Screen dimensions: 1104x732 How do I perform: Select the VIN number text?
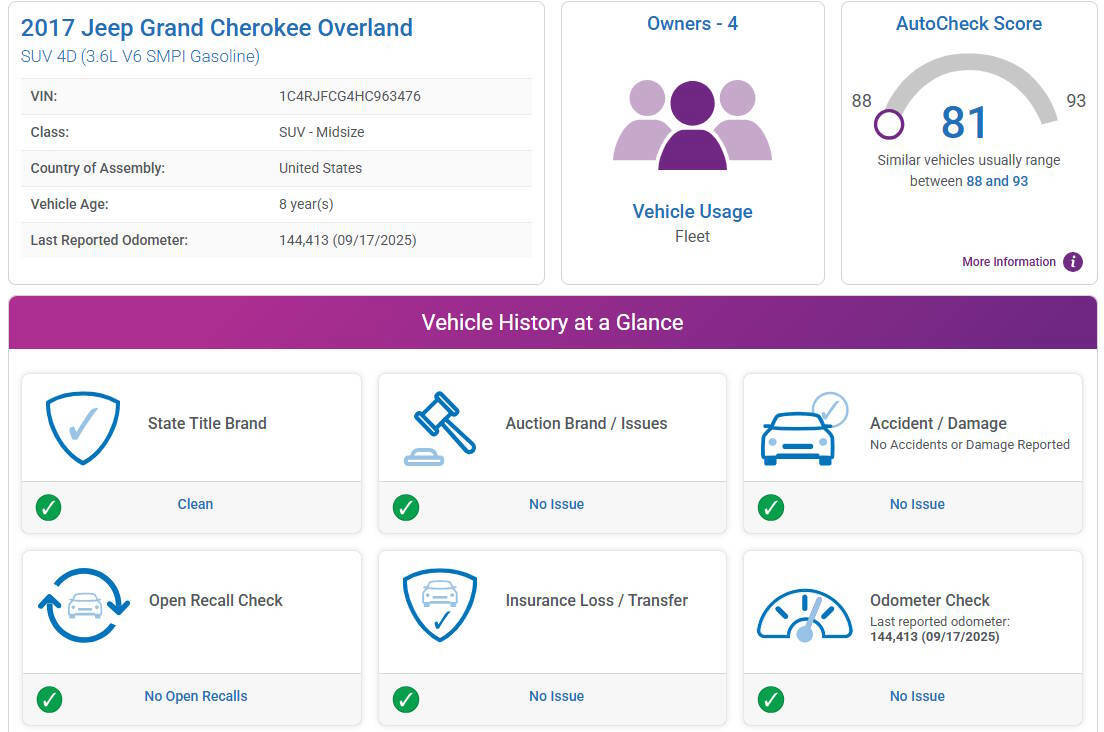pos(349,96)
